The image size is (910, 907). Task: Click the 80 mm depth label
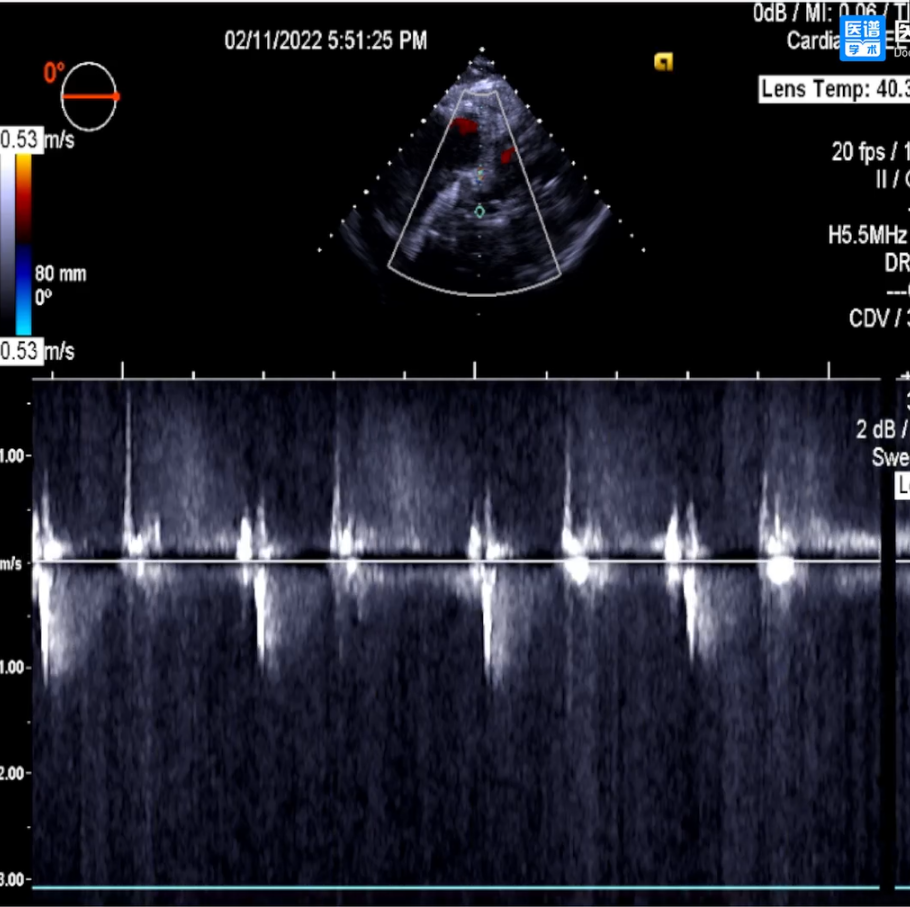pos(60,274)
